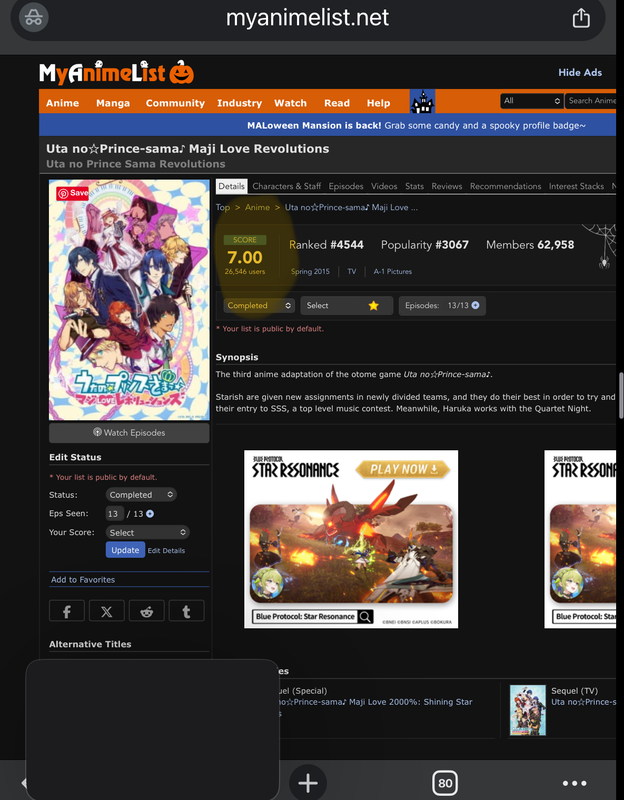The height and width of the screenshot is (800, 624).
Task: Open the Completed status dropdown under score
Action: (x=259, y=306)
